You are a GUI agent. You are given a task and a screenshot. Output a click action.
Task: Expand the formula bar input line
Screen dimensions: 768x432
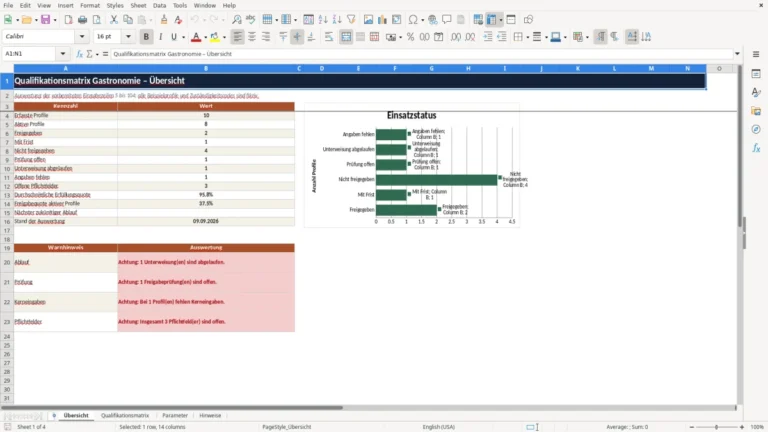pyautogui.click(x=737, y=54)
